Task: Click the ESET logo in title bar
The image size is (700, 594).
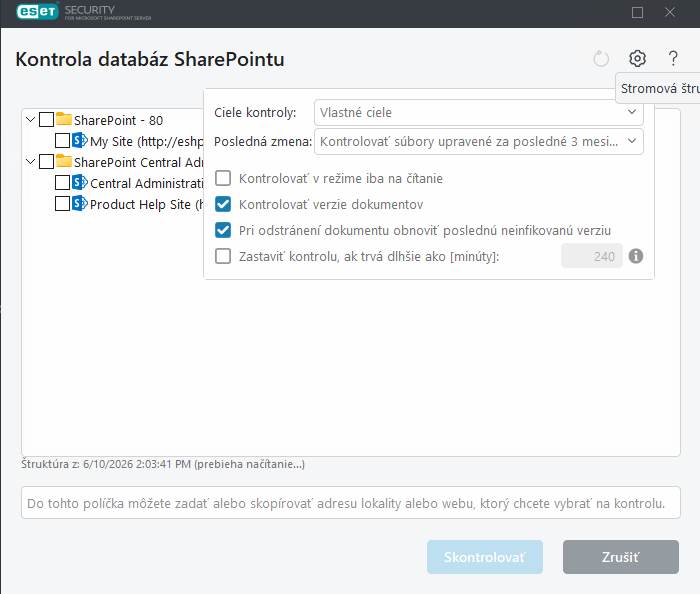Action: coord(38,11)
